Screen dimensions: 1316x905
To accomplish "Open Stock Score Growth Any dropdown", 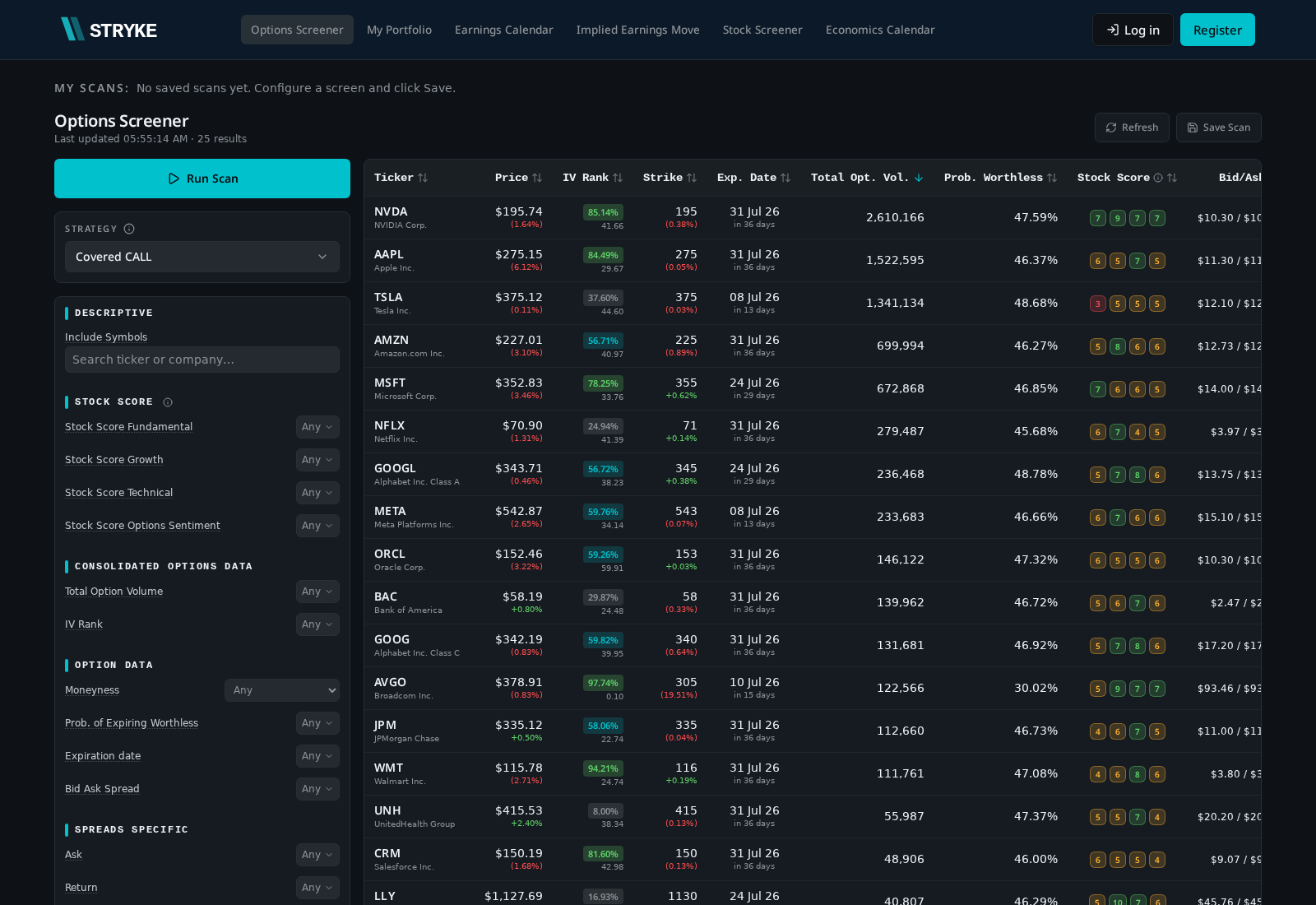I will click(317, 460).
